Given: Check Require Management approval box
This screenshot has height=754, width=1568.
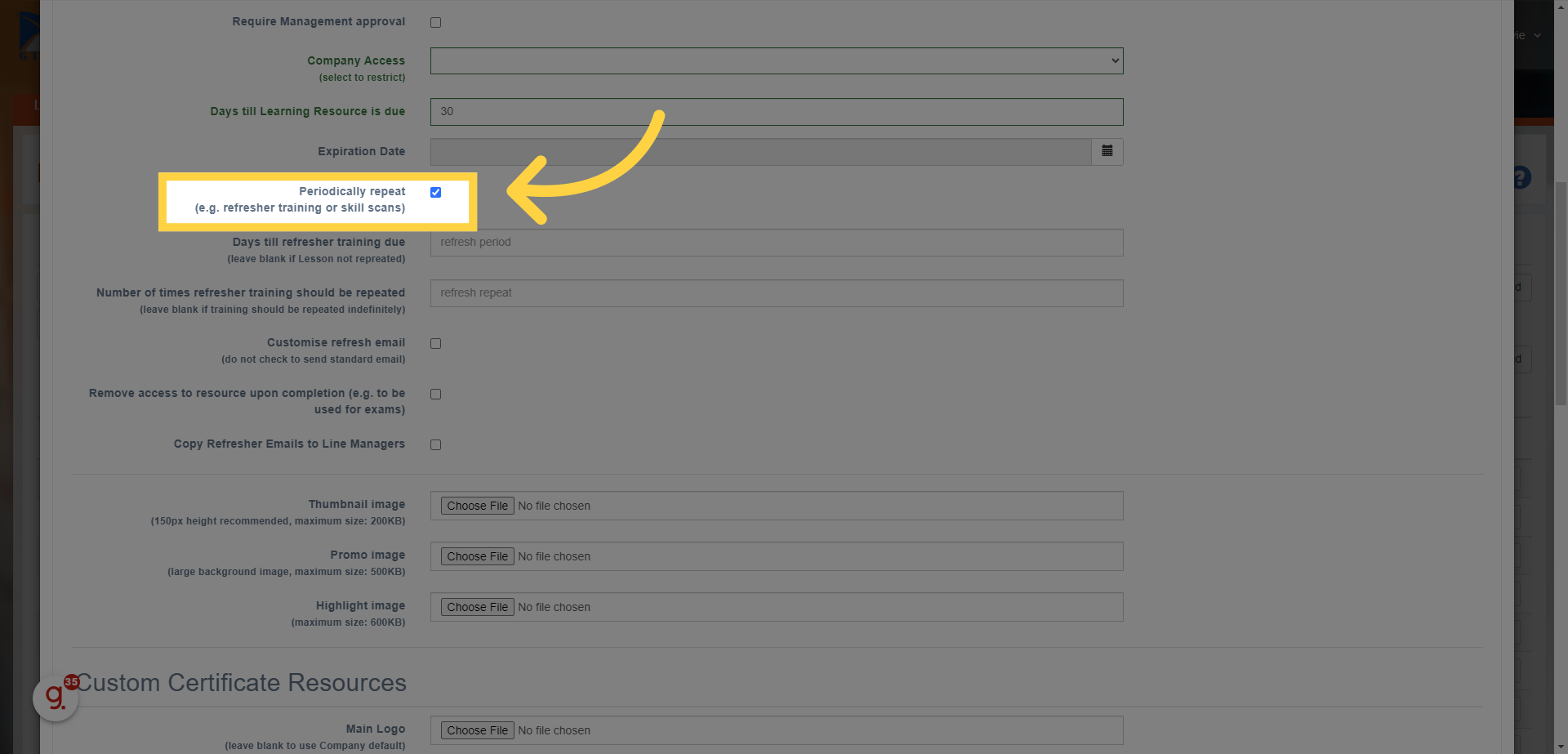Looking at the screenshot, I should 436,22.
